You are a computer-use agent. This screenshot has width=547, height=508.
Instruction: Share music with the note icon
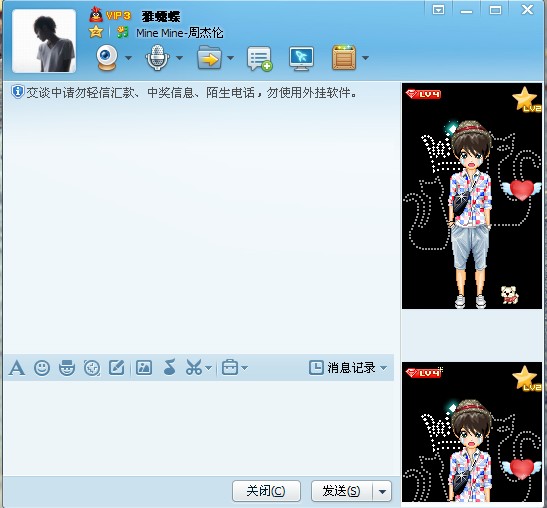(170, 368)
